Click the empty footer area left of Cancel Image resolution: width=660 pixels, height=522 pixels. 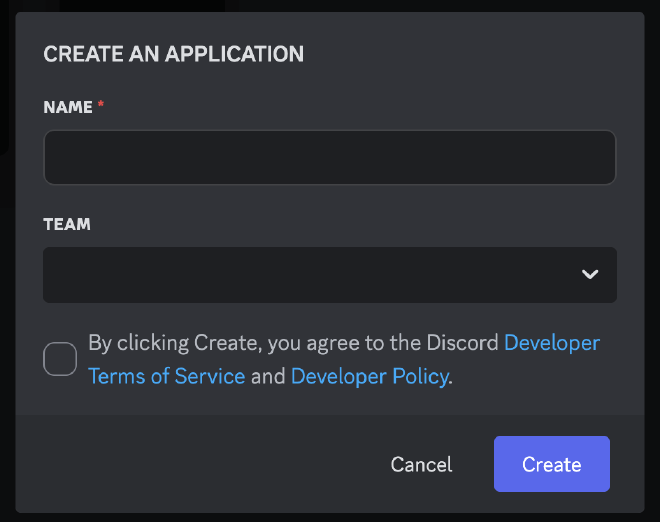click(x=200, y=464)
